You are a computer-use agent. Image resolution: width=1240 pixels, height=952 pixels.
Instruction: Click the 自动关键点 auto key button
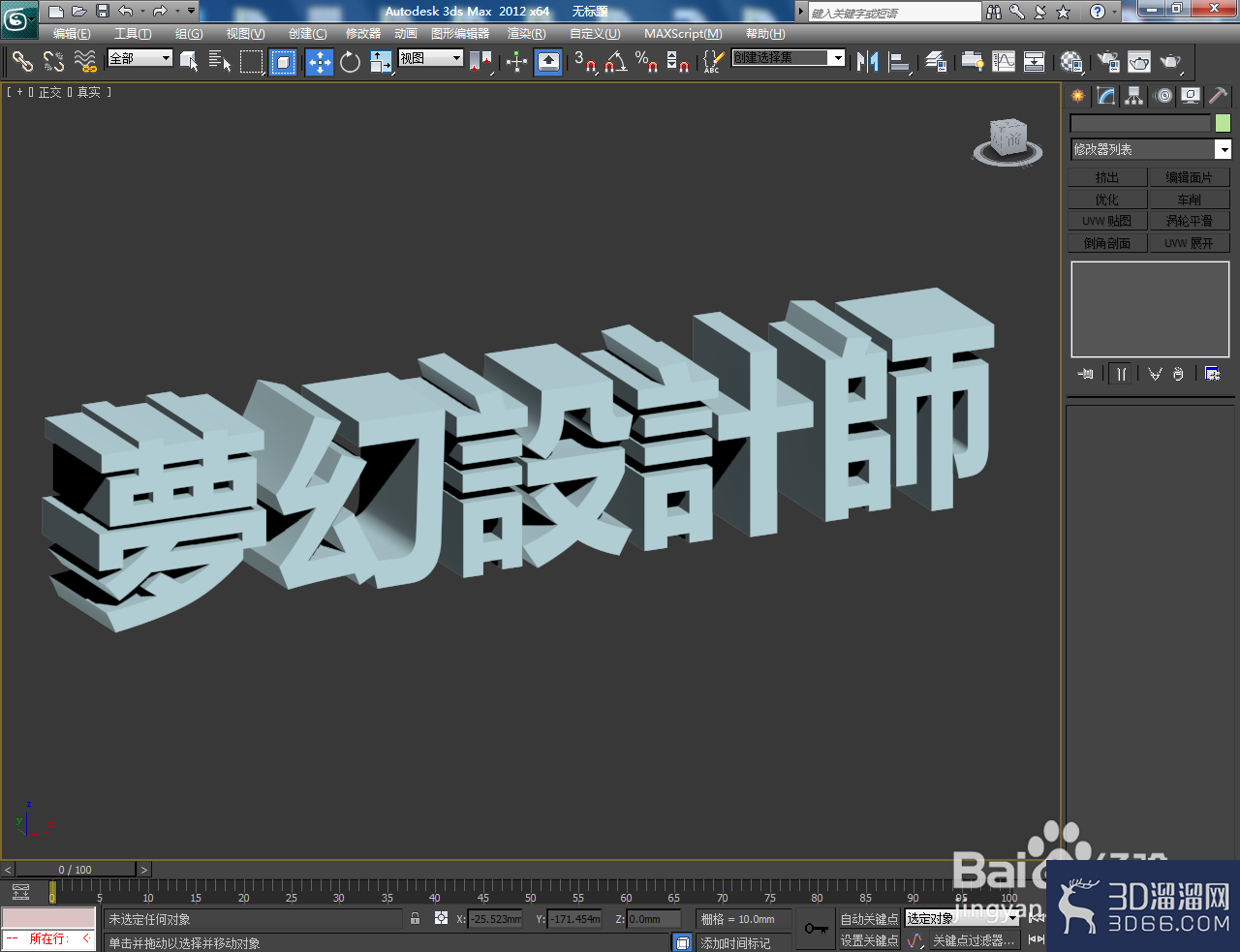coord(869,919)
